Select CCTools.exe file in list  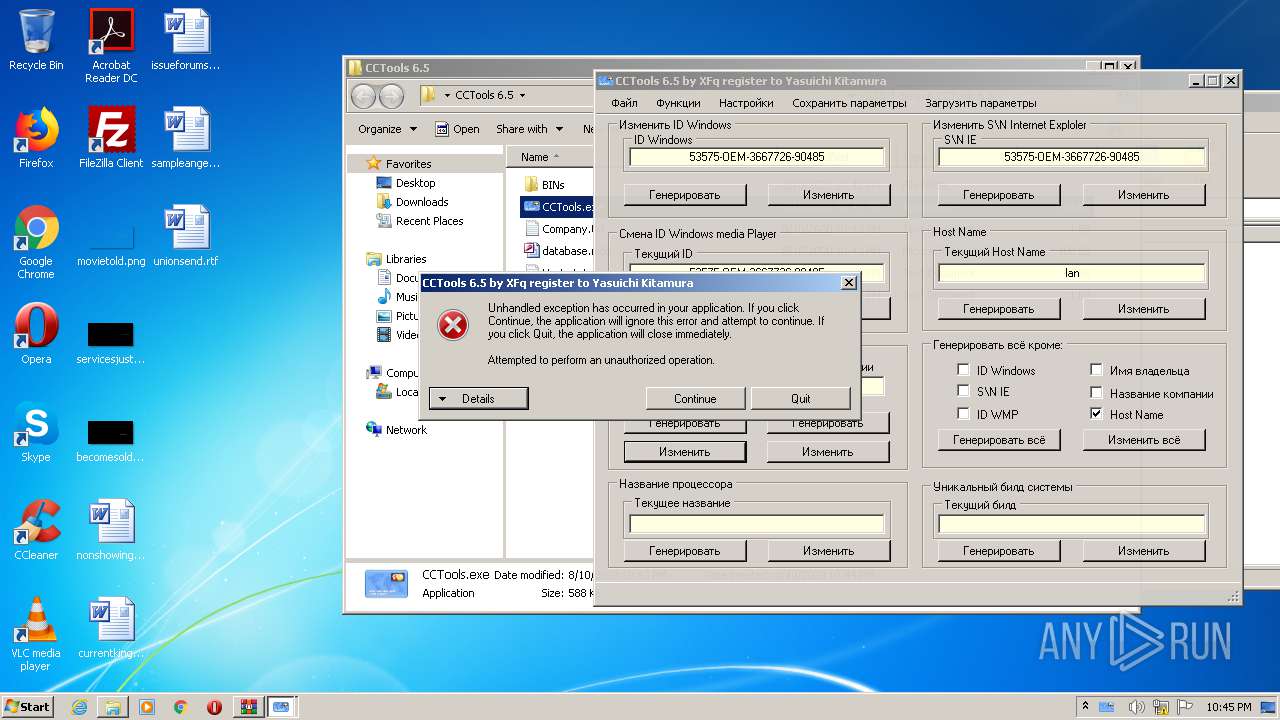coord(558,207)
